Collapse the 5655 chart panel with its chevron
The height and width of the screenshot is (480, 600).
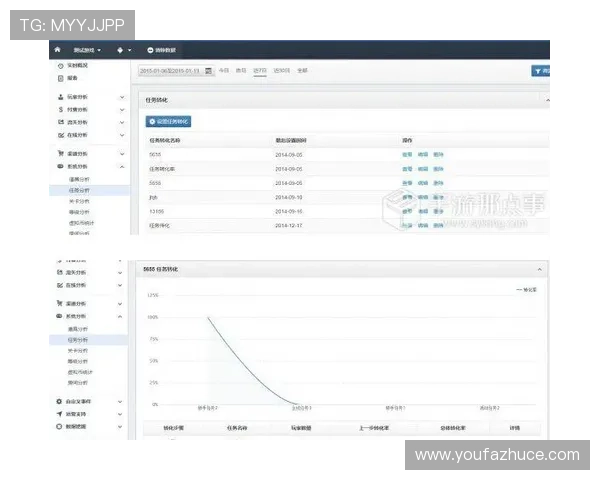click(x=540, y=269)
